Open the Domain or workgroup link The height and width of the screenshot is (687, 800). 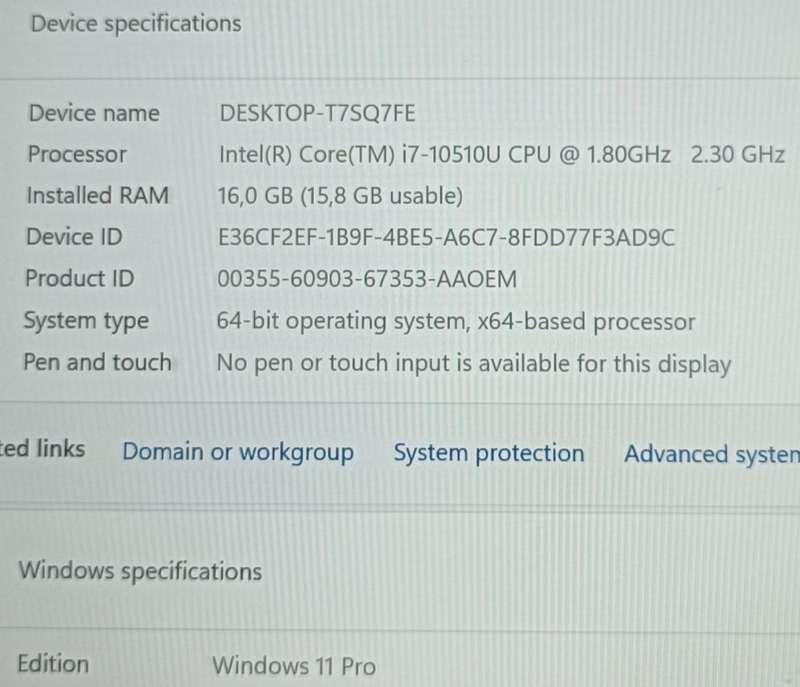click(238, 453)
